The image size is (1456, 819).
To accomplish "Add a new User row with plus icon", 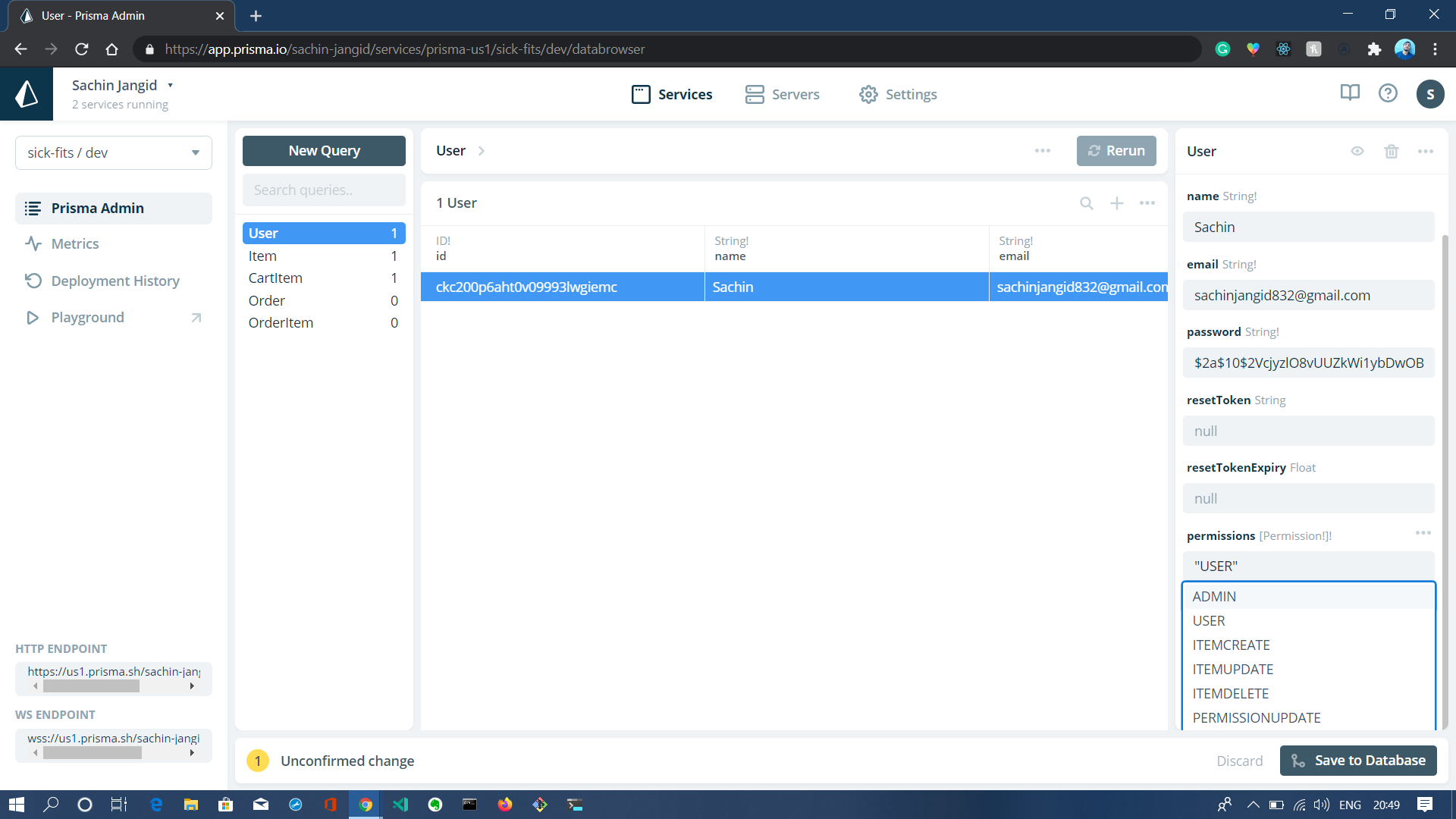I will (1117, 203).
